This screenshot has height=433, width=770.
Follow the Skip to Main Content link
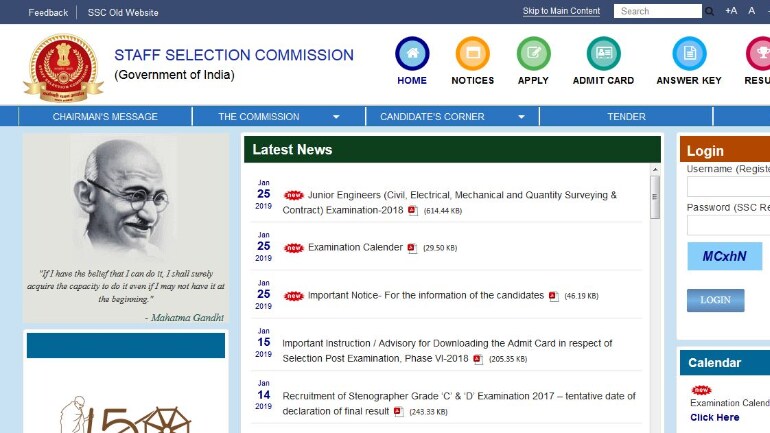[561, 12]
